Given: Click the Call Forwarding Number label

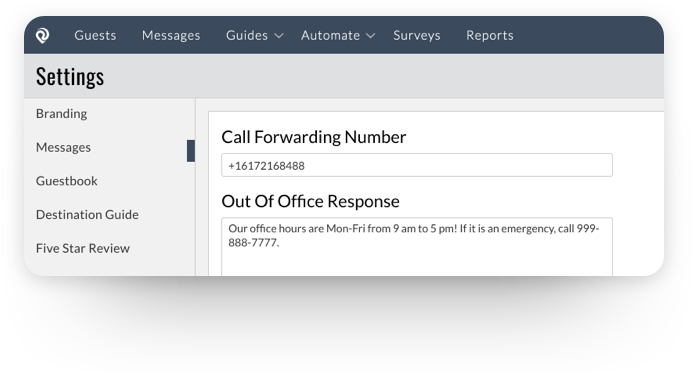Looking at the screenshot, I should 313,137.
